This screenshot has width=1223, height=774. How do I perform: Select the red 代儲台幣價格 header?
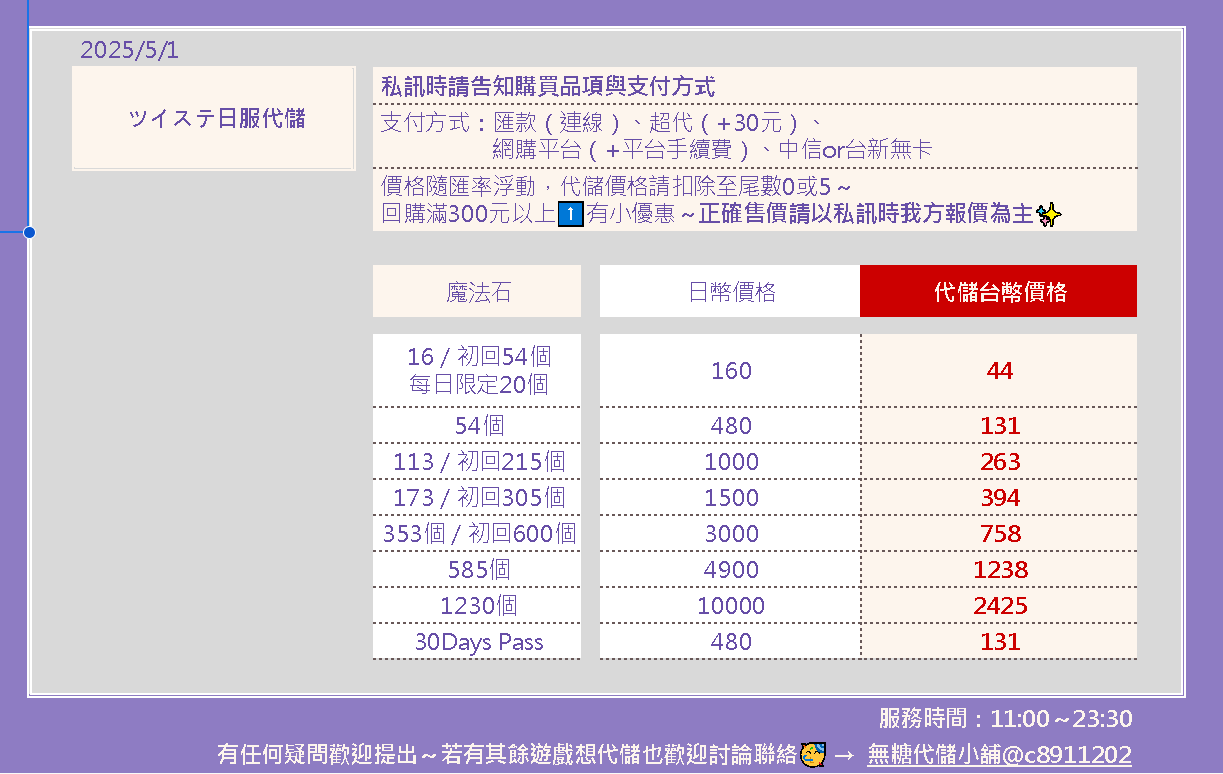(x=998, y=291)
